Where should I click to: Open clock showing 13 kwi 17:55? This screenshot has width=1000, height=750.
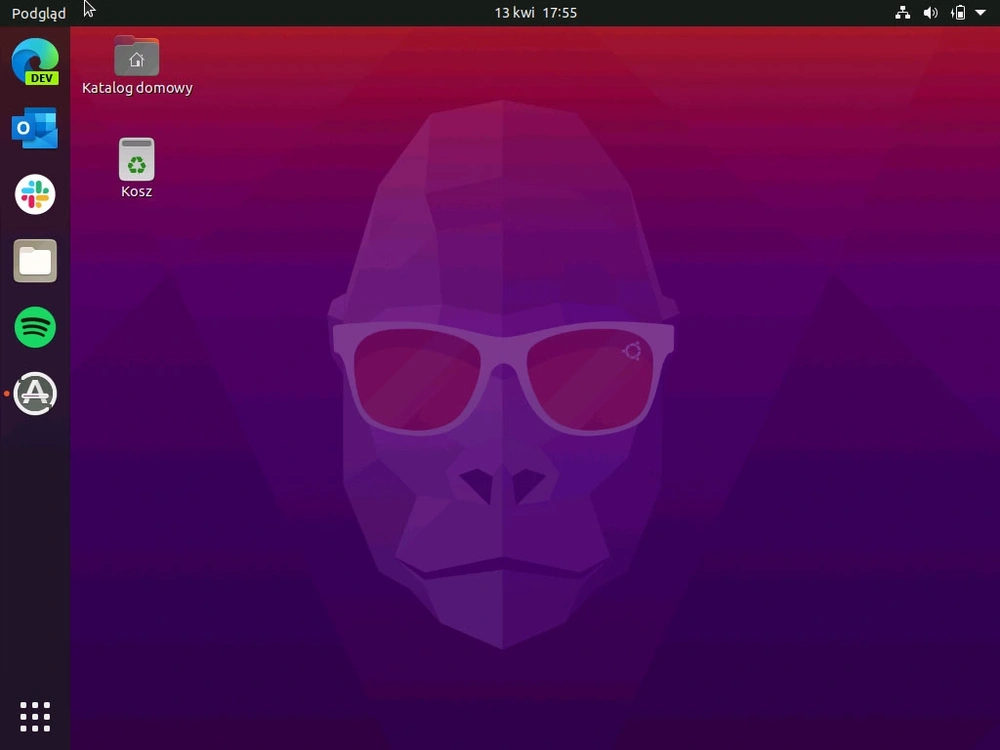(x=536, y=13)
